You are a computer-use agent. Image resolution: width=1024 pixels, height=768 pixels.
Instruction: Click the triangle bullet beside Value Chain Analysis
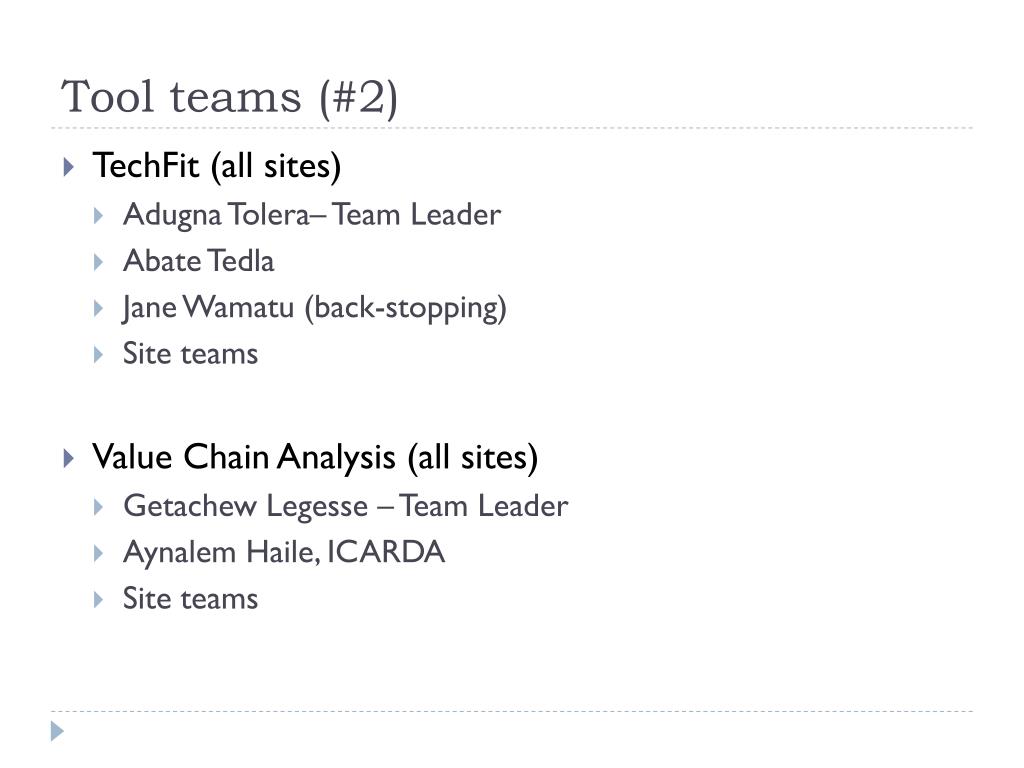click(x=69, y=458)
